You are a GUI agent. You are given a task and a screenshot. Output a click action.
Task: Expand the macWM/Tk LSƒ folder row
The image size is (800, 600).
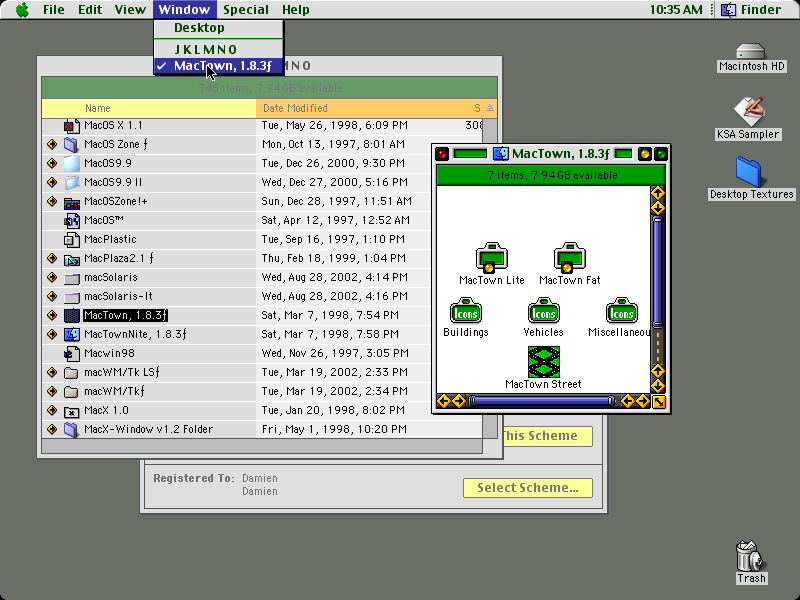pyautogui.click(x=52, y=372)
